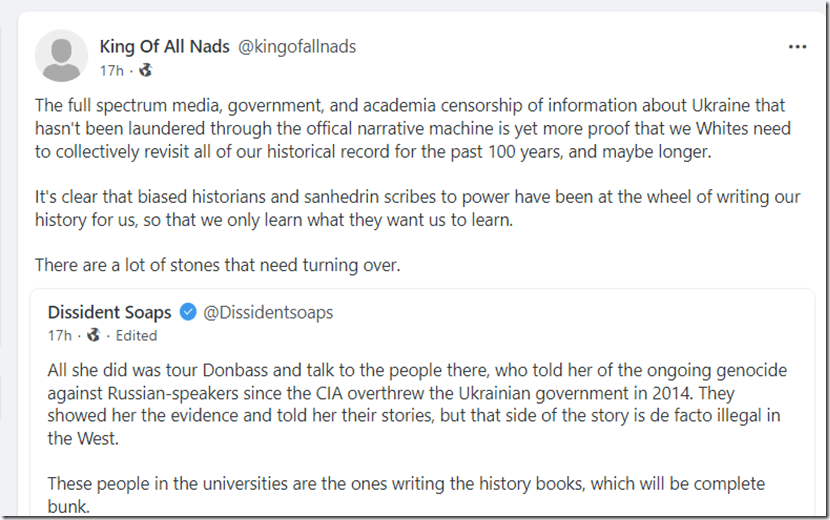Show edit history via the 'Edited' label

[x=137, y=335]
